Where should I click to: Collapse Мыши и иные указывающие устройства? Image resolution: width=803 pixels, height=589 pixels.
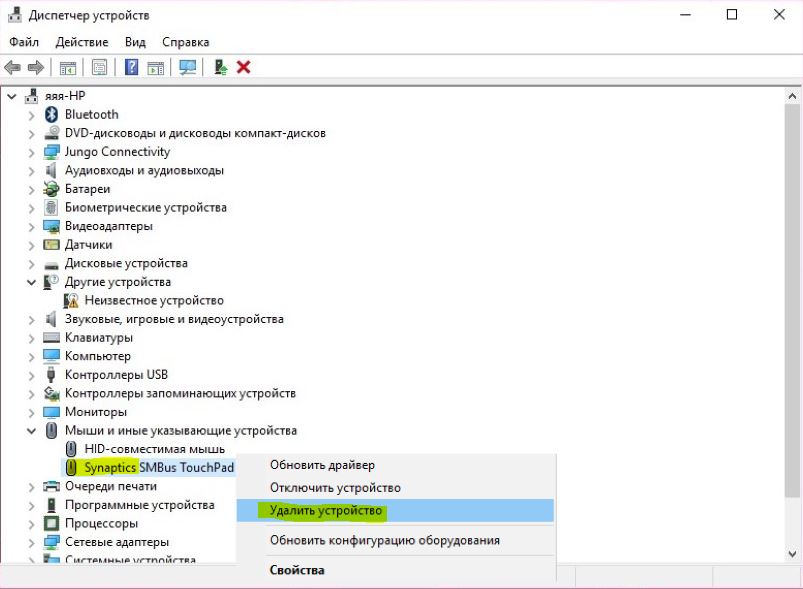[31, 431]
